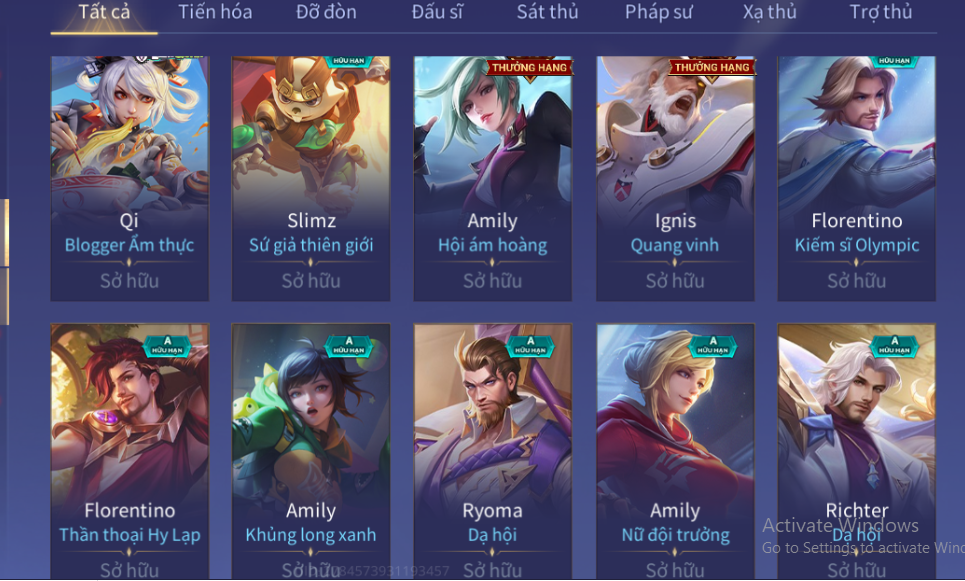This screenshot has height=581, width=965.
Task: Select Florentino Thần thoại Hy Lạp skin
Action: click(x=129, y=451)
